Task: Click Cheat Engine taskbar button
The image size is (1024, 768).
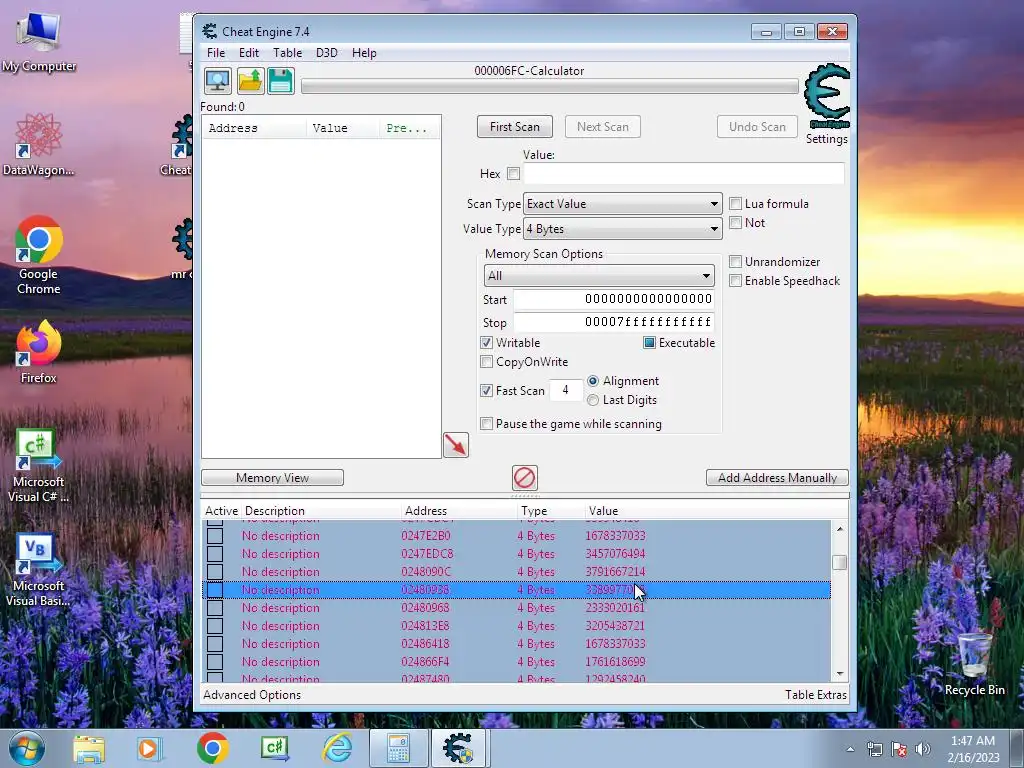Action: [458, 748]
